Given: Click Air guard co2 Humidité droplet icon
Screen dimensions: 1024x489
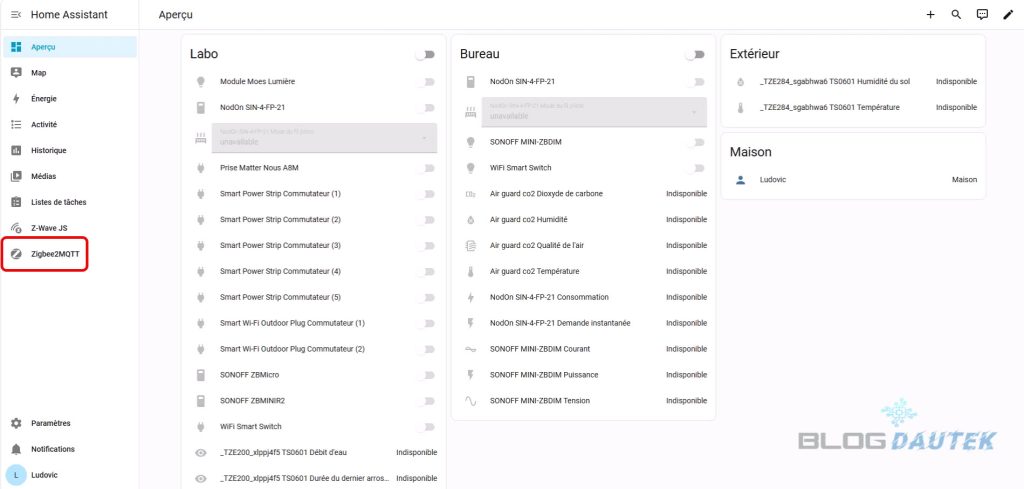Looking at the screenshot, I should coord(470,219).
